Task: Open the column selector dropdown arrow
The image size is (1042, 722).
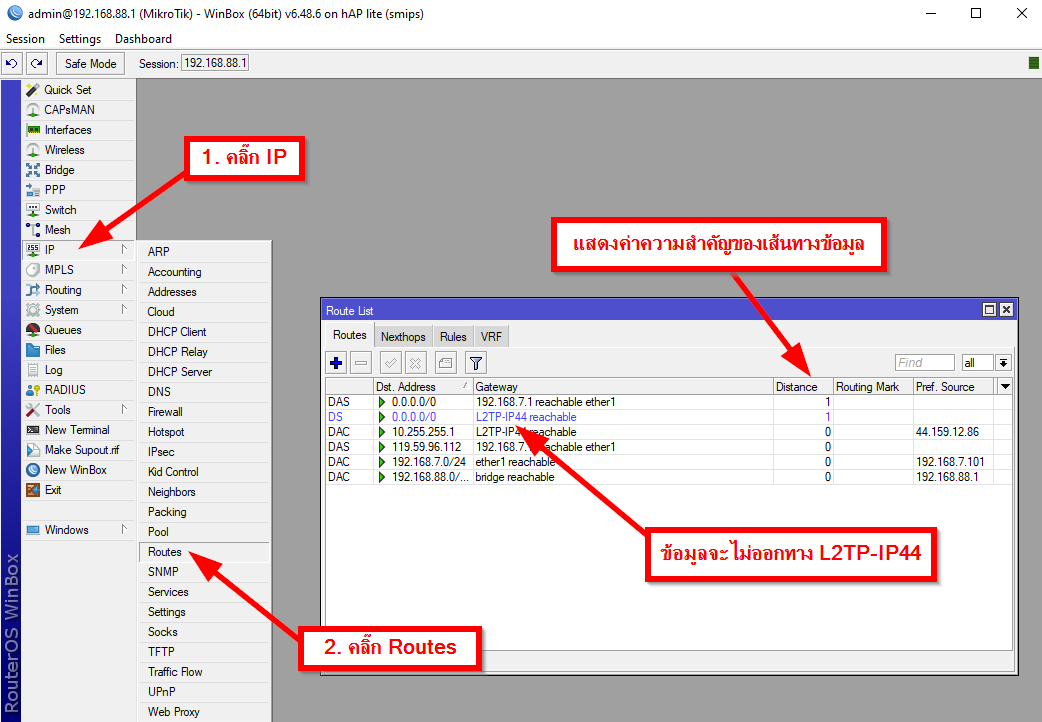Action: (x=1005, y=386)
